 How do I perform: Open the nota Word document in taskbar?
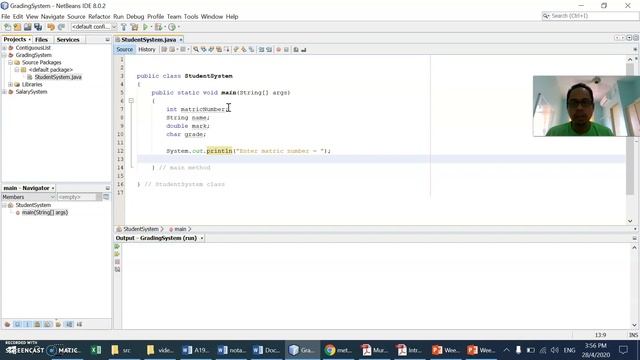pyautogui.click(x=231, y=350)
